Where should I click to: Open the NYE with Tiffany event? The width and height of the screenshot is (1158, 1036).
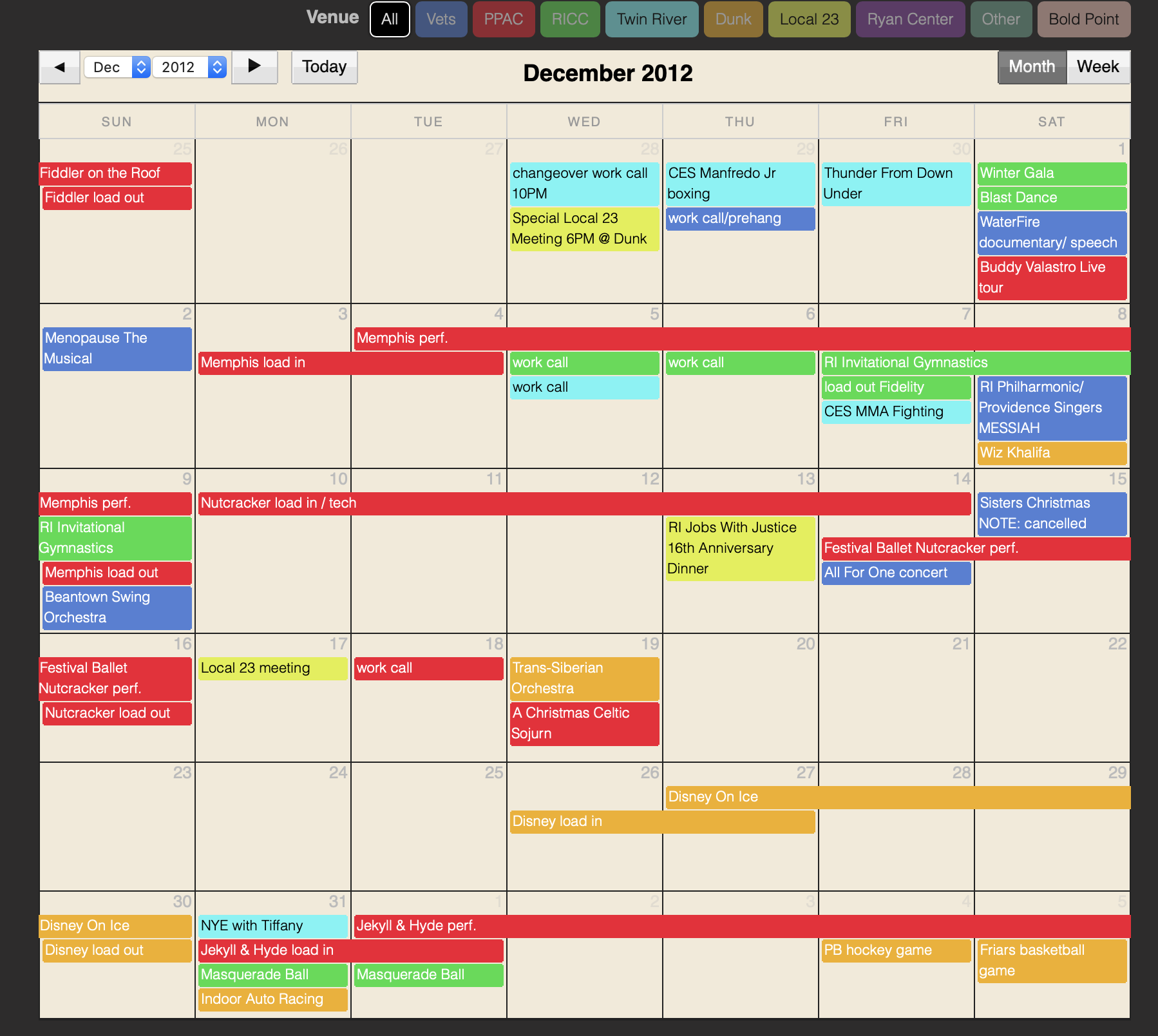coord(272,926)
